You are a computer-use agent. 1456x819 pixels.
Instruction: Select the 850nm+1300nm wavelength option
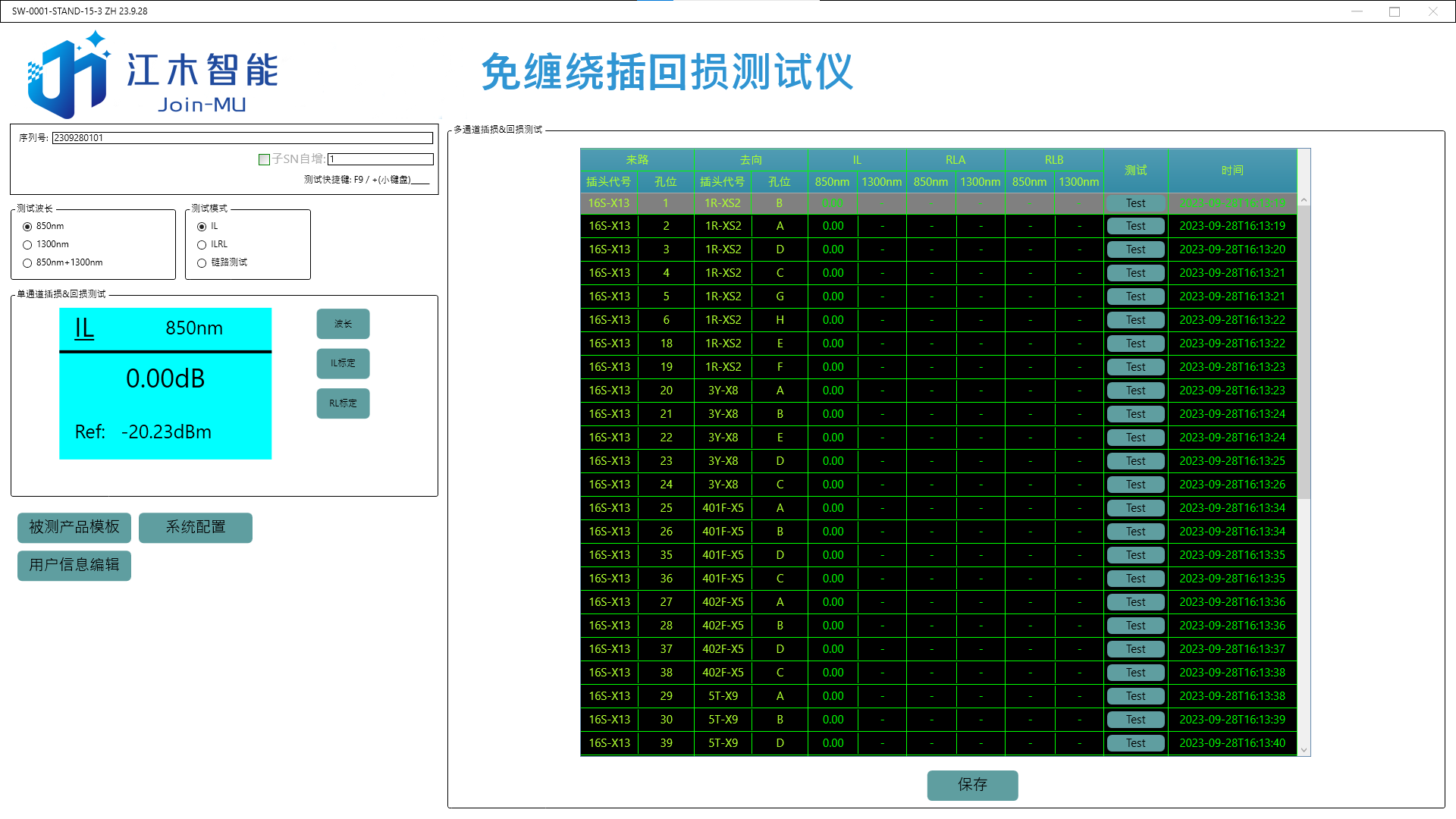pyautogui.click(x=27, y=262)
